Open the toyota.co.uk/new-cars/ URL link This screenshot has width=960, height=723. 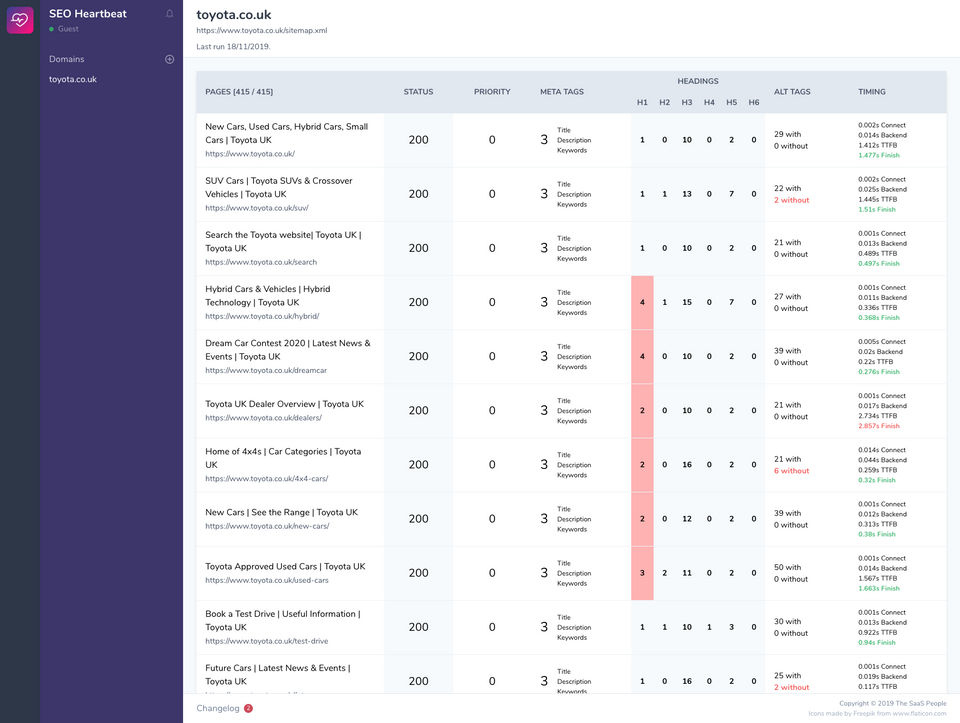267,526
